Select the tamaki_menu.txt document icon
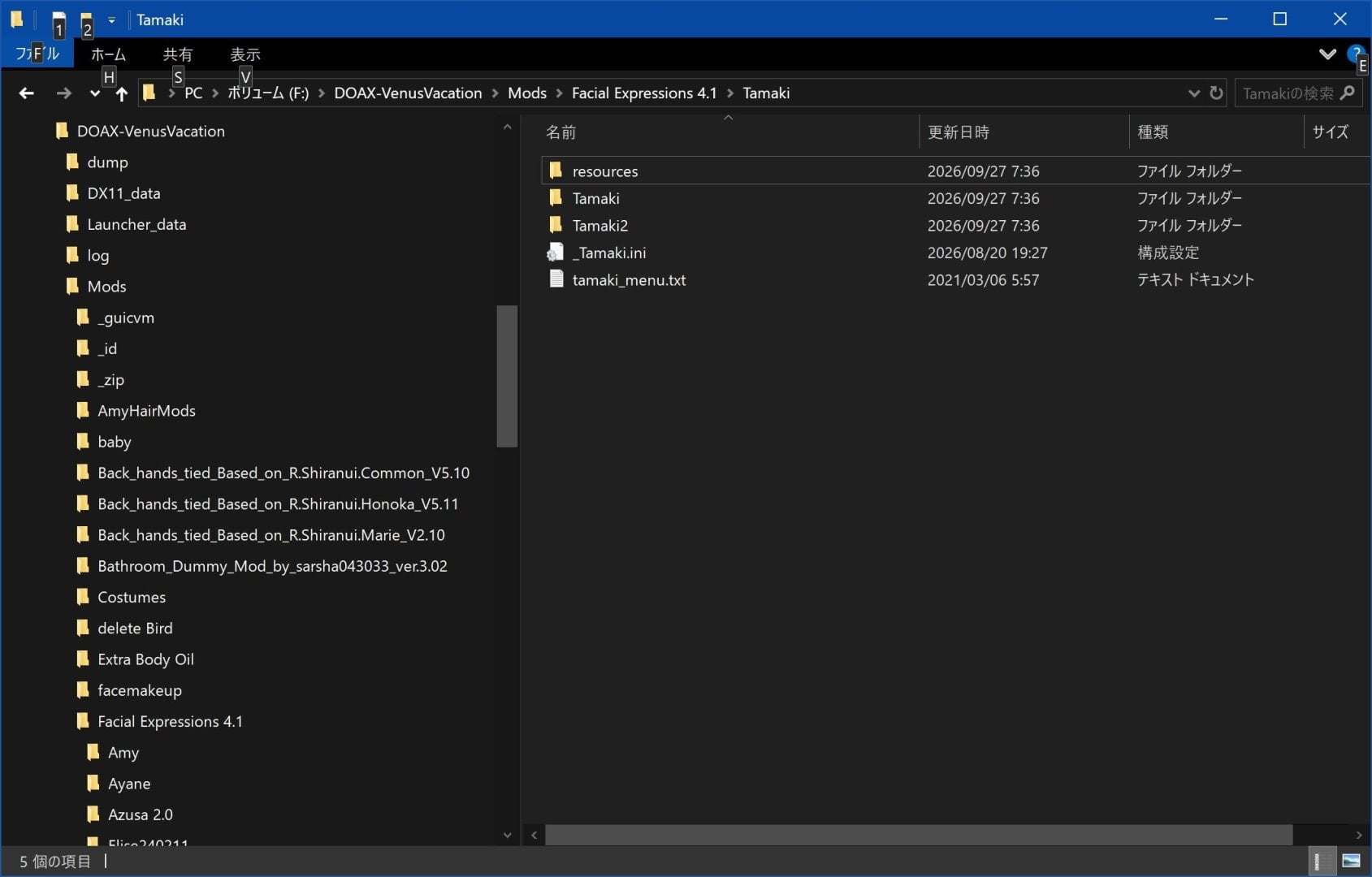The image size is (1372, 877). coord(556,279)
